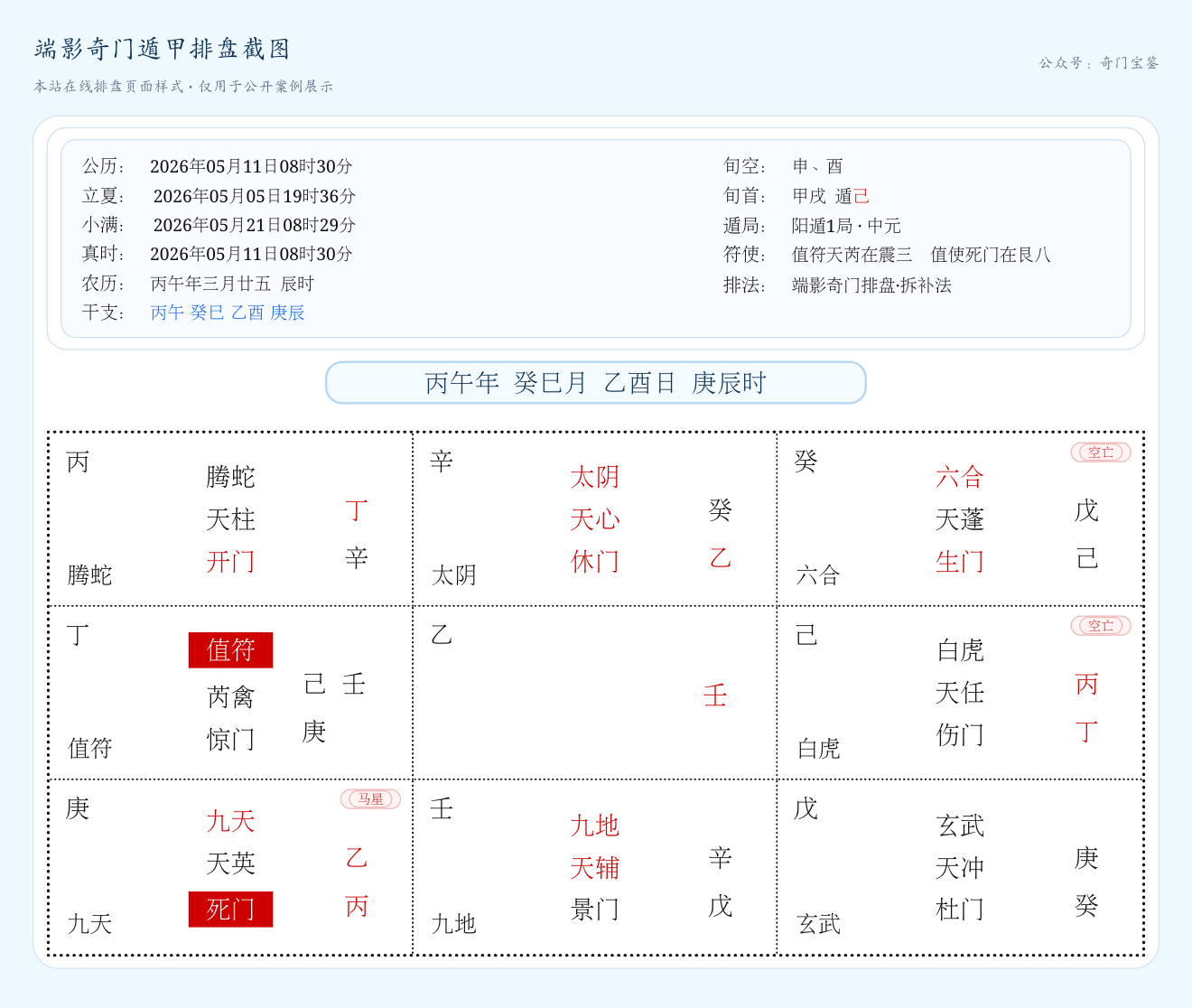Select the 真时 row date value

click(251, 254)
